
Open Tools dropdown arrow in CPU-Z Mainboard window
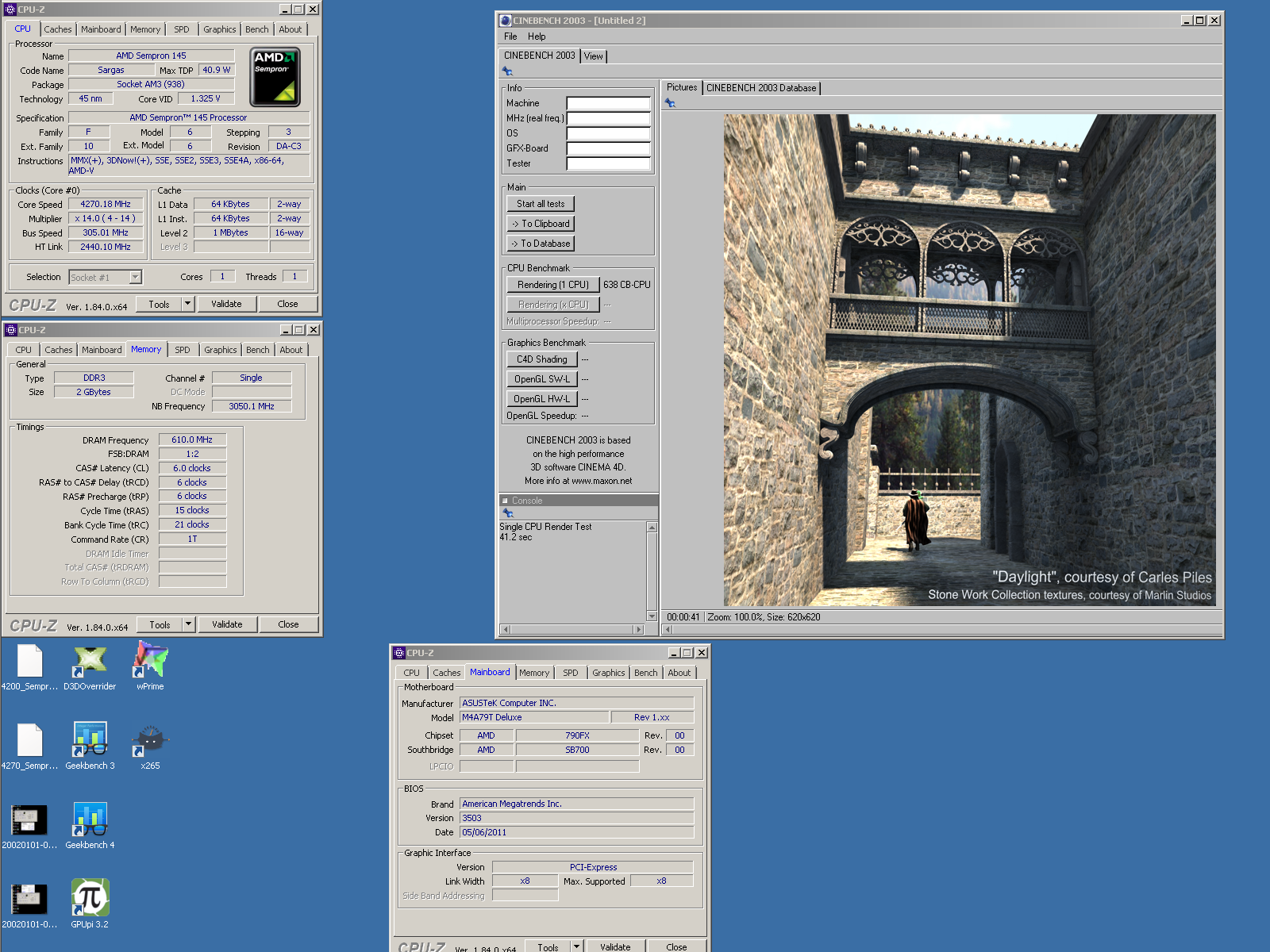pyautogui.click(x=577, y=946)
